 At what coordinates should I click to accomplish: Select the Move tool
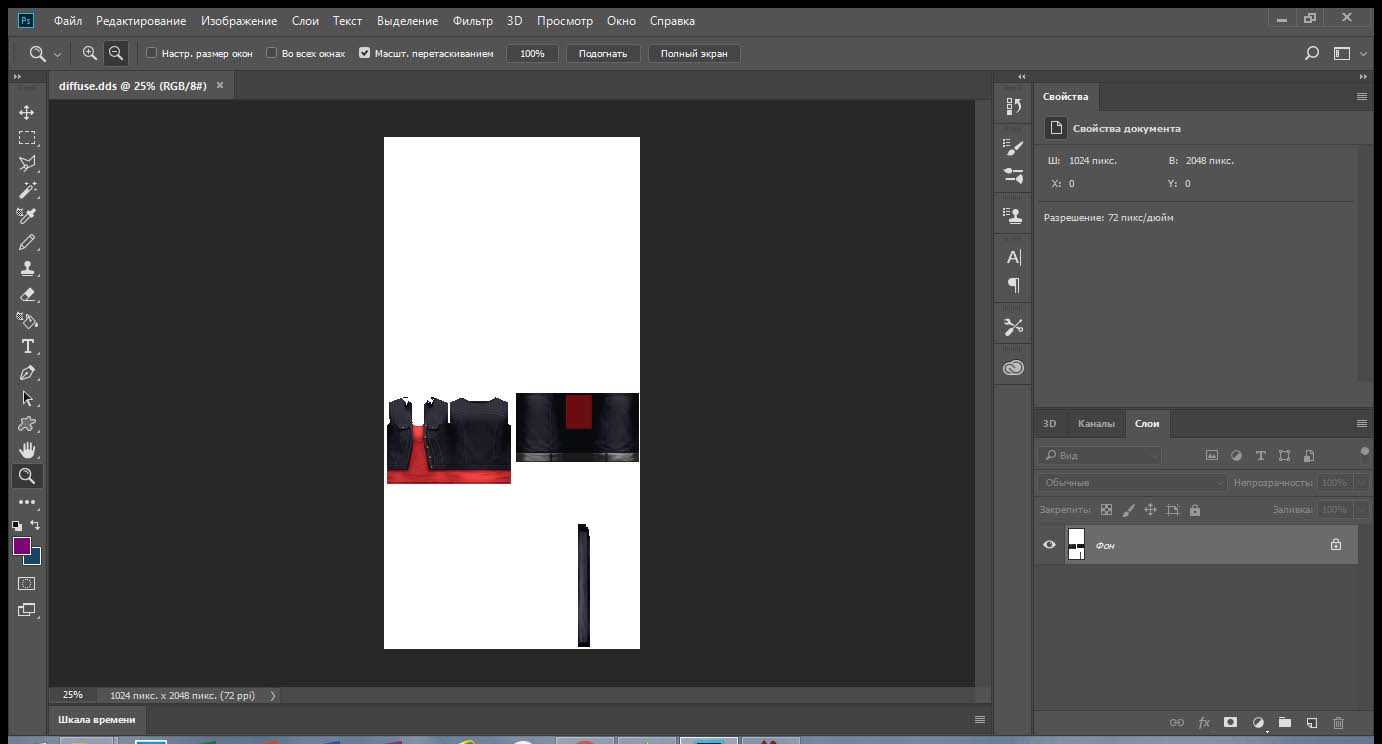tap(27, 112)
